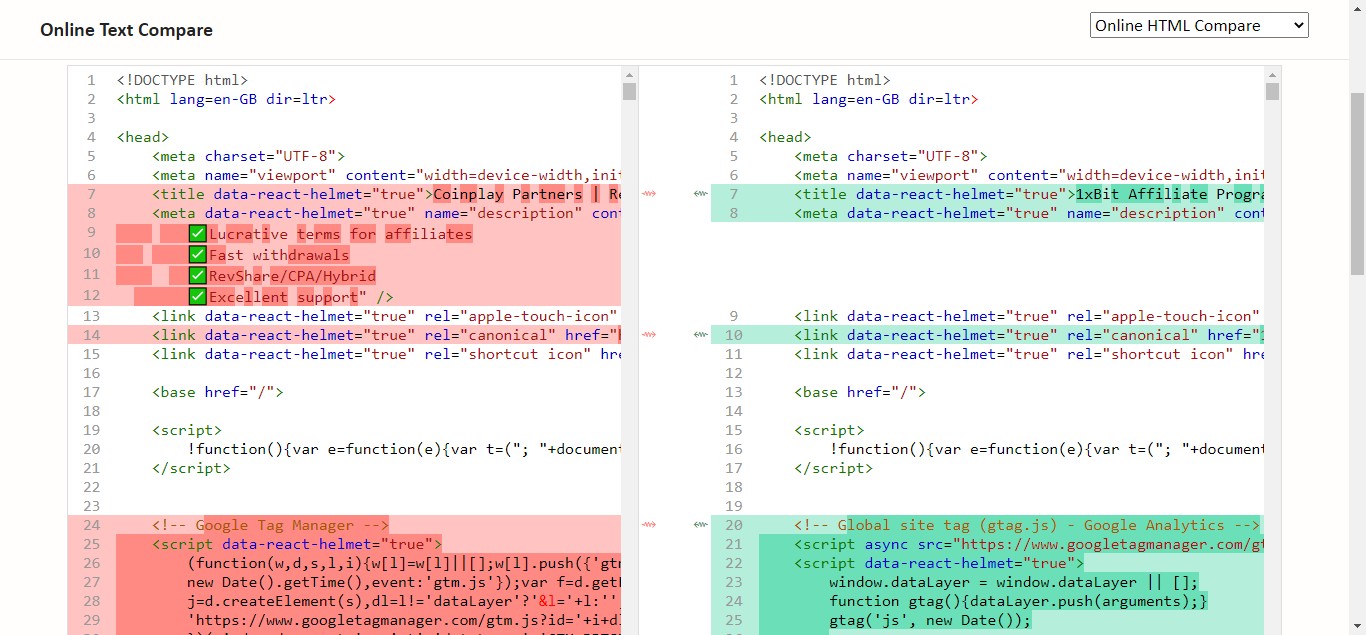Click 'Global site tag (gtag.js)' comment line
The image size is (1366, 635).
[x=1028, y=525]
